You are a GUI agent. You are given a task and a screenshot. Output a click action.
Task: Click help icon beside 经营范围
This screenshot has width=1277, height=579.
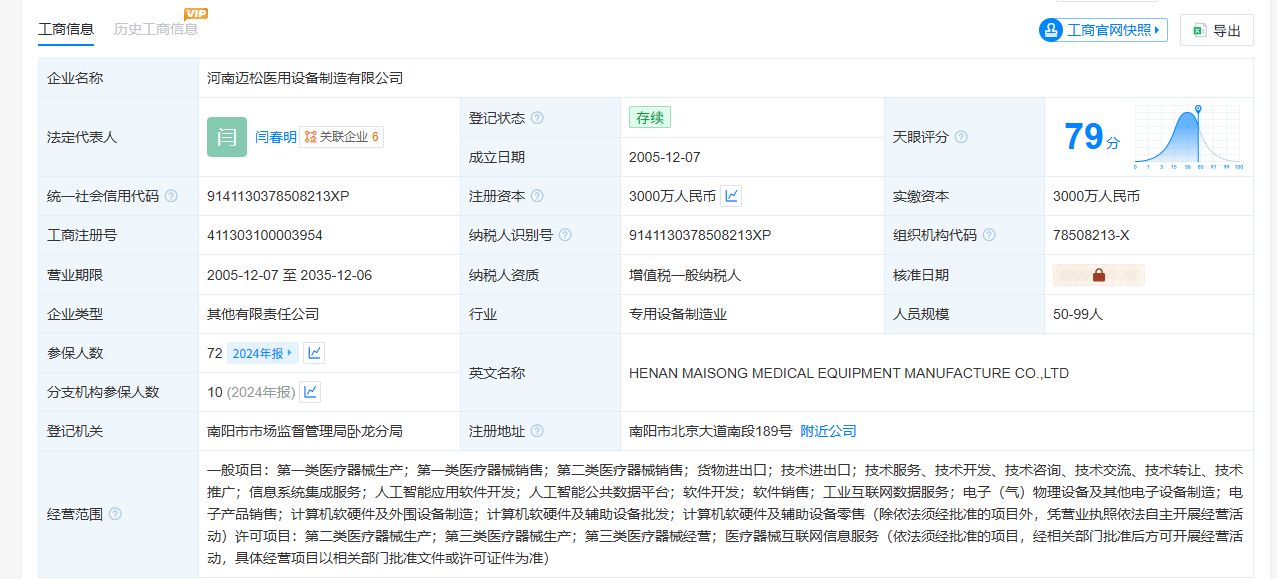click(x=115, y=514)
